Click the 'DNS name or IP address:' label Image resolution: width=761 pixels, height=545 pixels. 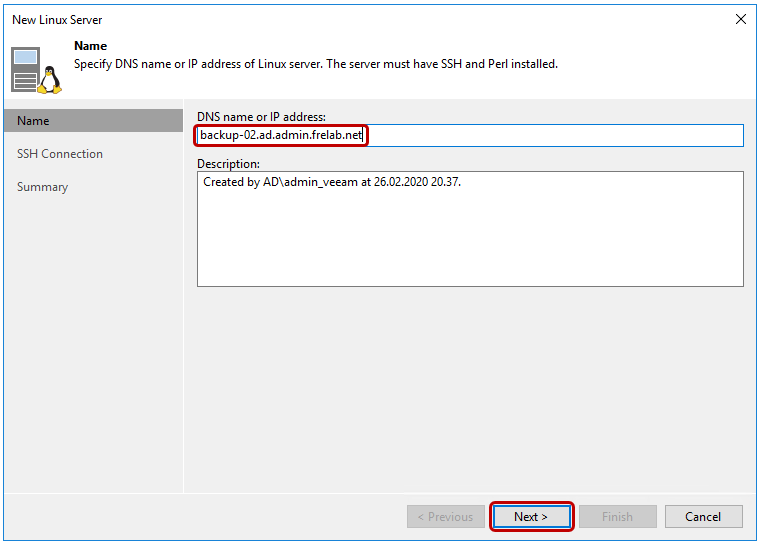tap(261, 117)
